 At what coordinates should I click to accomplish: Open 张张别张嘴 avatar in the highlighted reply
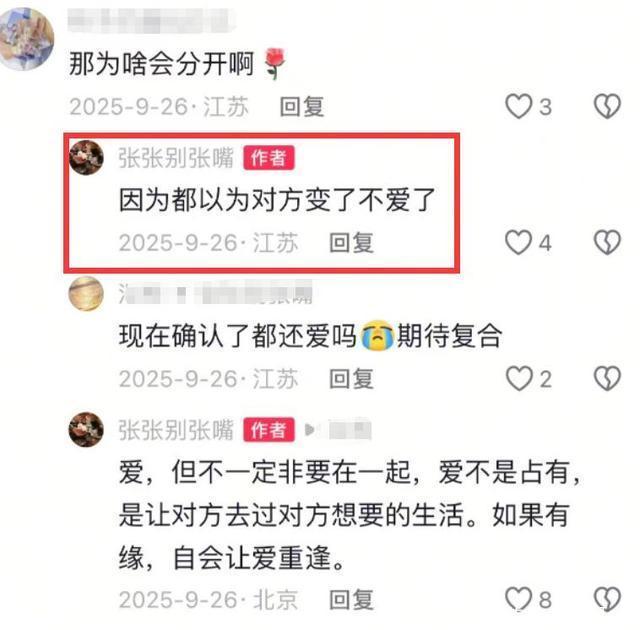click(86, 158)
